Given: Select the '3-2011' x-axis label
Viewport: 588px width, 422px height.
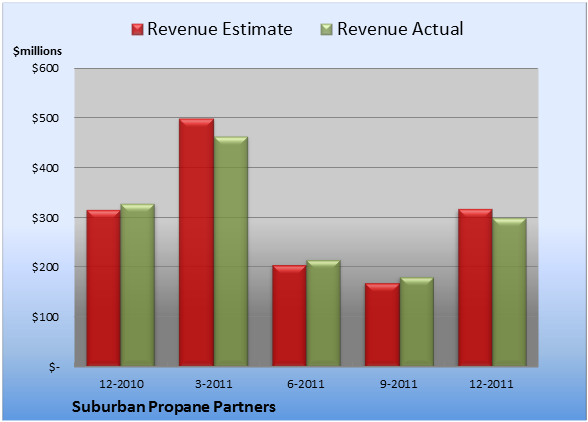Looking at the screenshot, I should [x=214, y=384].
